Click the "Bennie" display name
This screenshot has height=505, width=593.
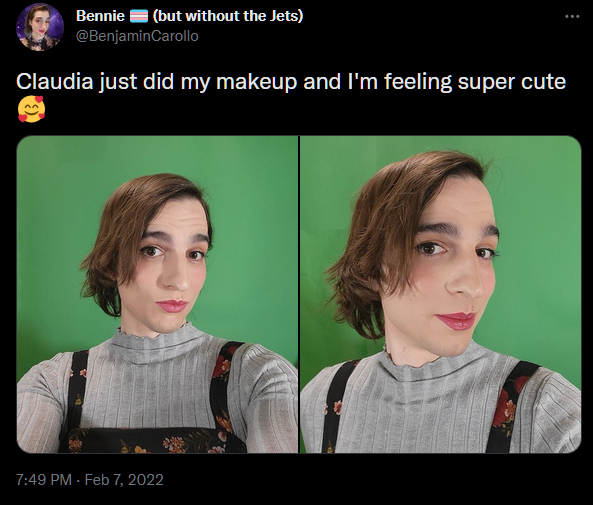pyautogui.click(x=100, y=16)
